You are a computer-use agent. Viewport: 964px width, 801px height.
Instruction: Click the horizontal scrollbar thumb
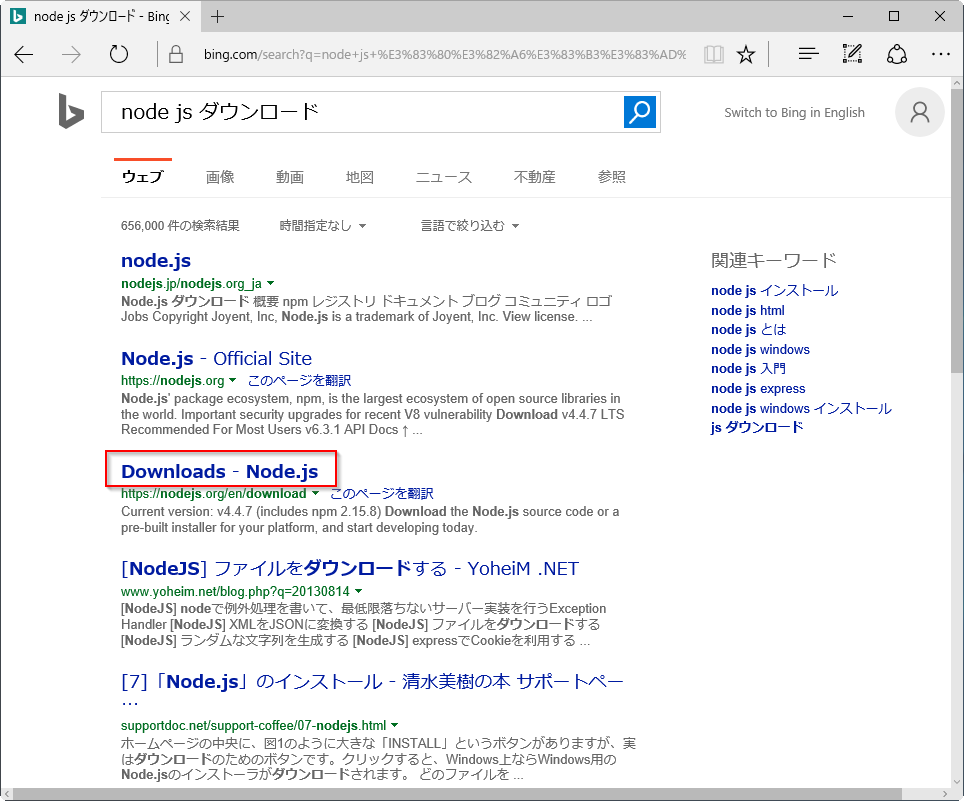[457, 794]
